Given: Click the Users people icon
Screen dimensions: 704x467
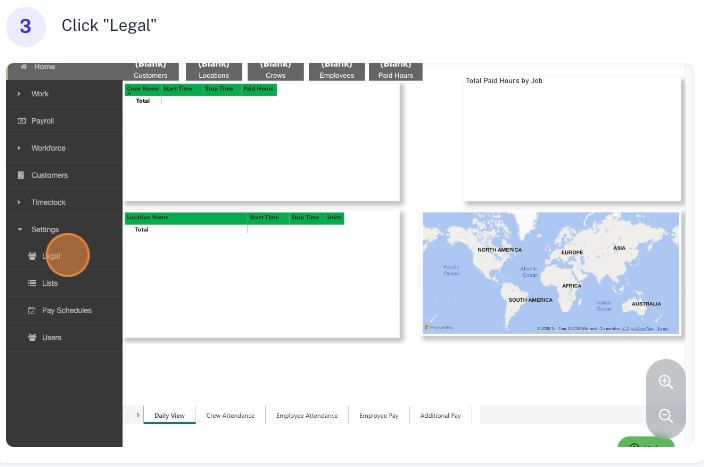Looking at the screenshot, I should tap(32, 337).
